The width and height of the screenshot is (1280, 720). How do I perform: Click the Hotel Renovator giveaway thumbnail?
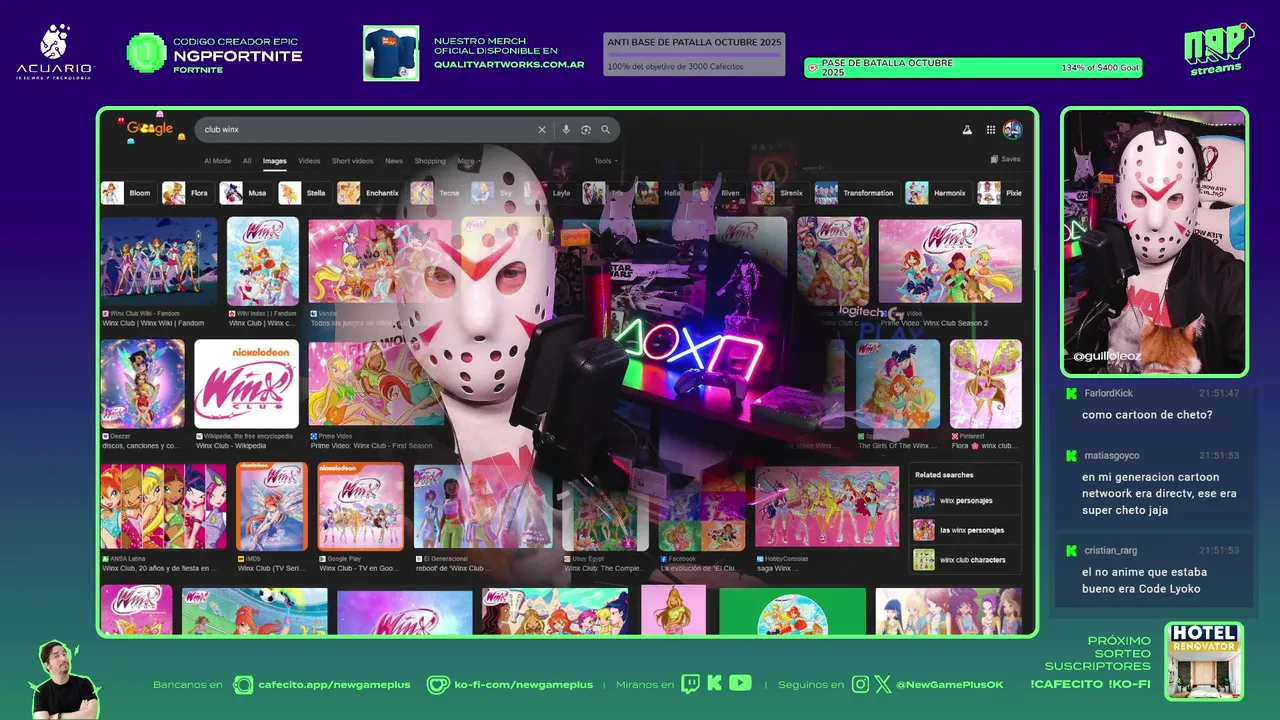[1204, 661]
